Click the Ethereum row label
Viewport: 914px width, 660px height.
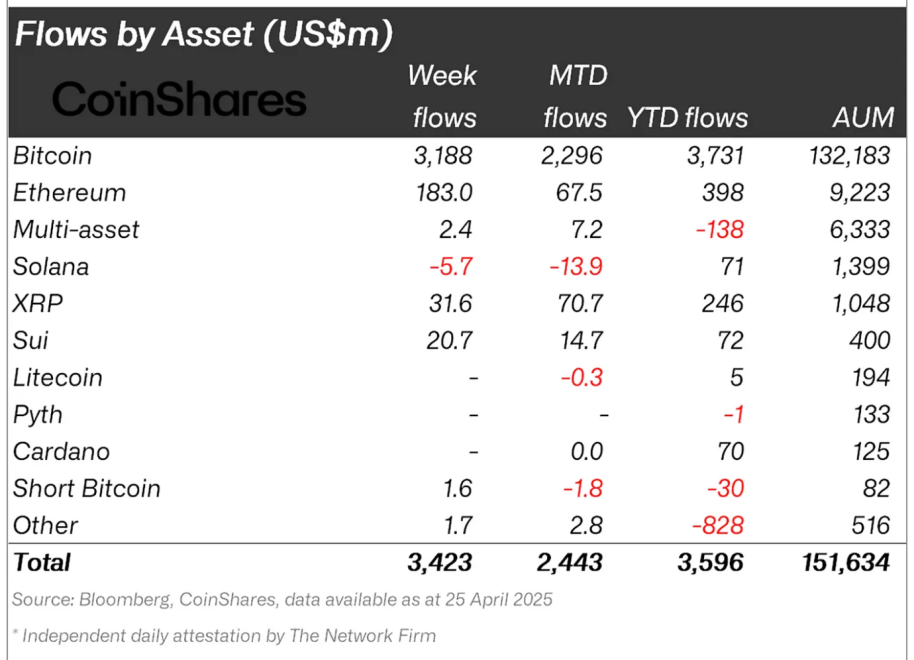tap(69, 193)
